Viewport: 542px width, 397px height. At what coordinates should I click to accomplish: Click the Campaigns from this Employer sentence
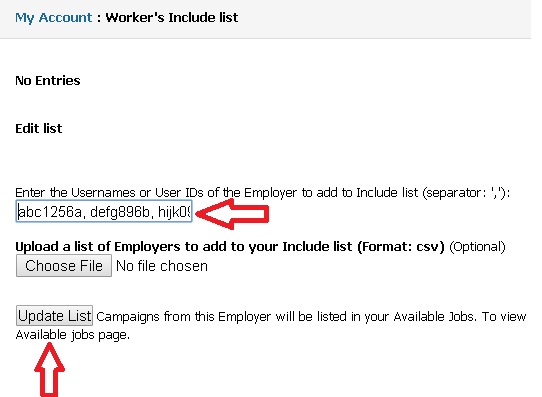click(311, 316)
